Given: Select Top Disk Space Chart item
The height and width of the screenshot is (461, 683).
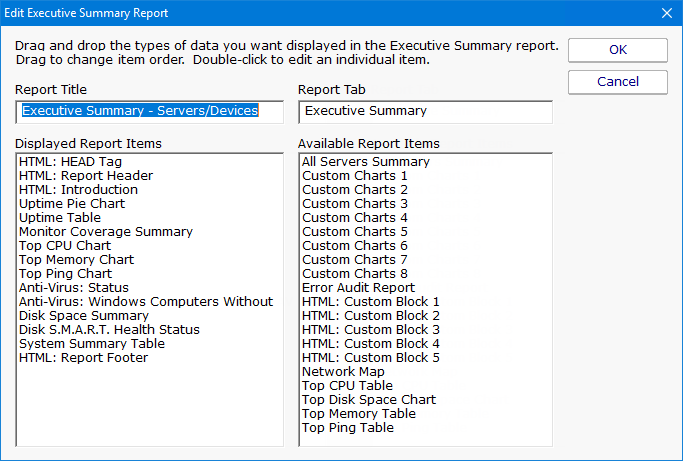Looking at the screenshot, I should [x=369, y=400].
